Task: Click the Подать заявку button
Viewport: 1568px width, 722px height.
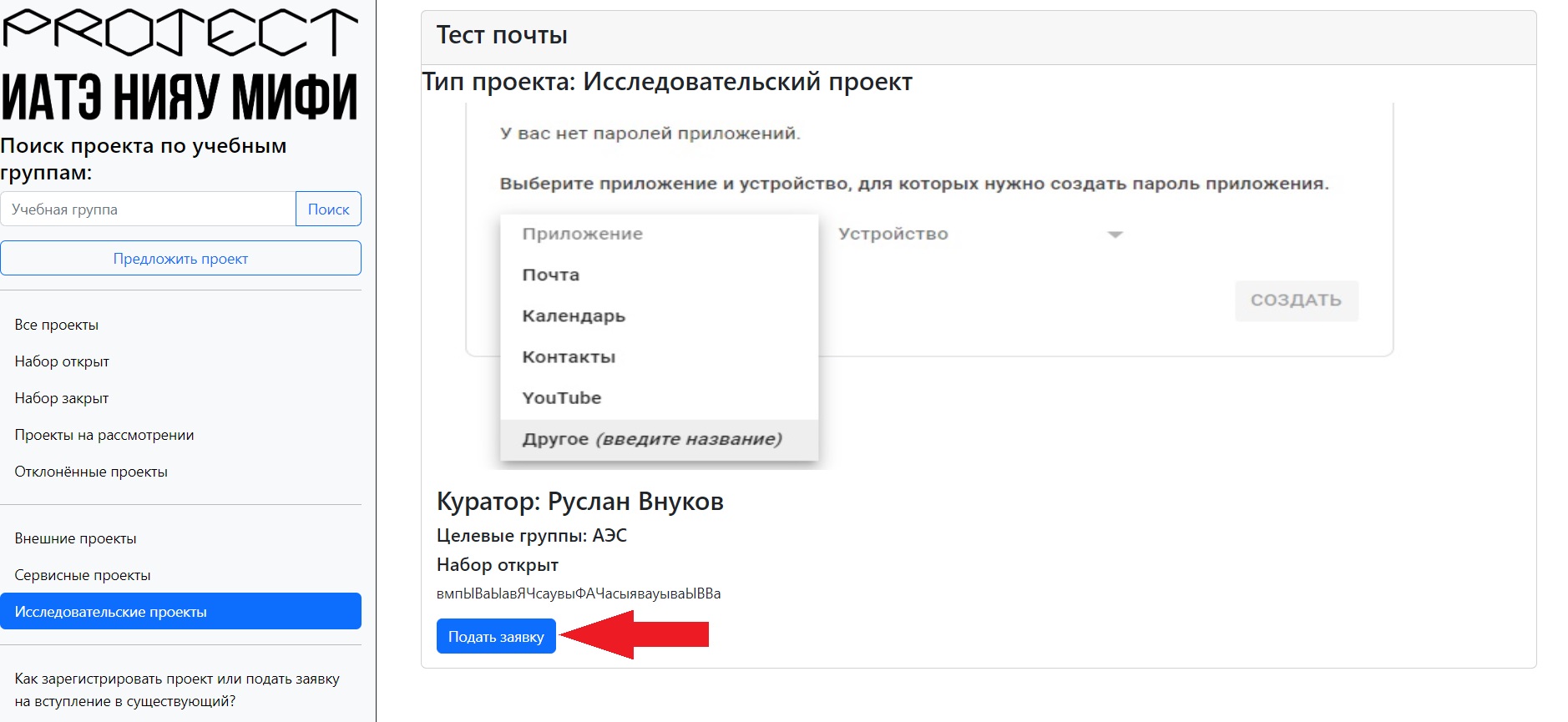Action: click(496, 636)
